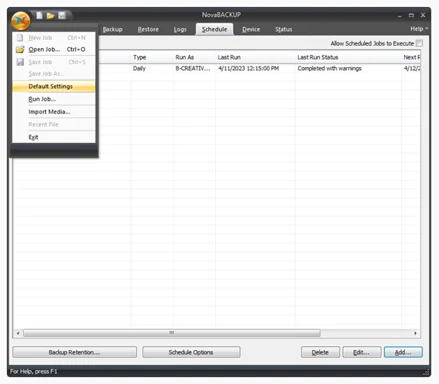Choose Exit from the application menu

click(54, 137)
